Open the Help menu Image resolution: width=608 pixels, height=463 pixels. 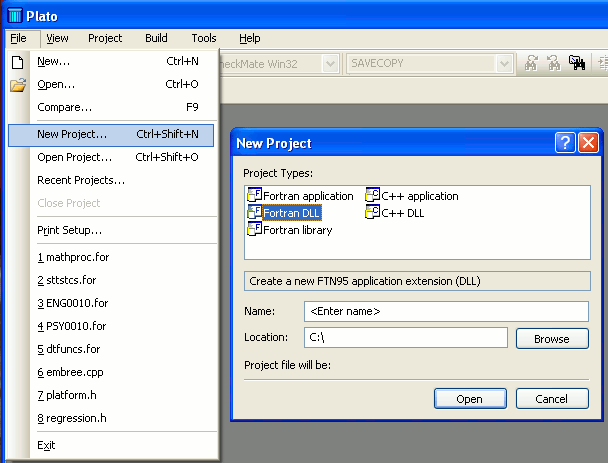click(x=250, y=38)
